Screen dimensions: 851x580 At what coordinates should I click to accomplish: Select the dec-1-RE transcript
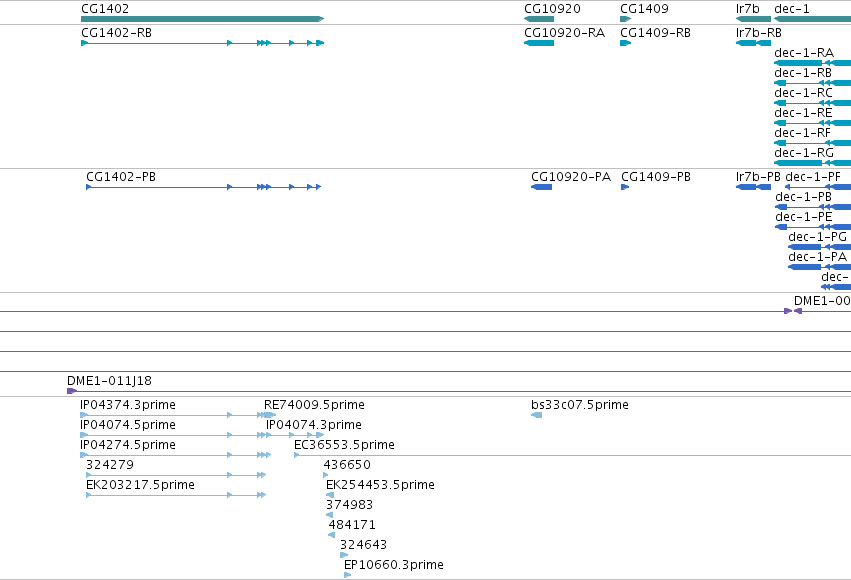812,123
